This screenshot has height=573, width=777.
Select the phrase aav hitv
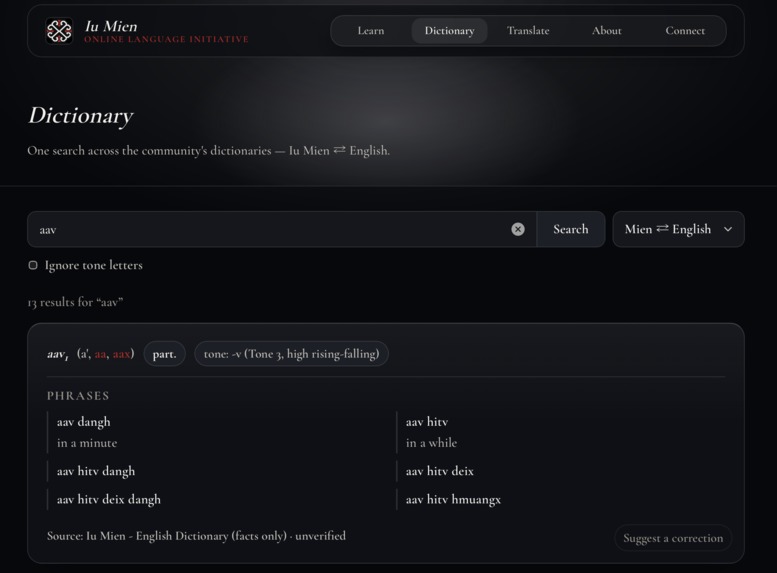coord(427,422)
